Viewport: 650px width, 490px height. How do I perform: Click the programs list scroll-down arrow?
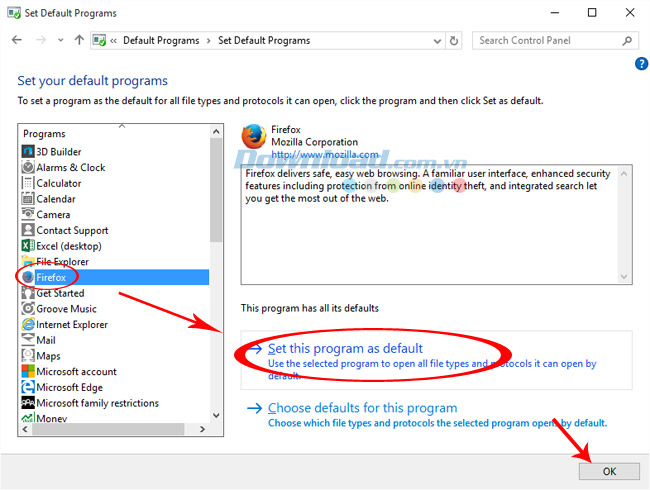216,415
